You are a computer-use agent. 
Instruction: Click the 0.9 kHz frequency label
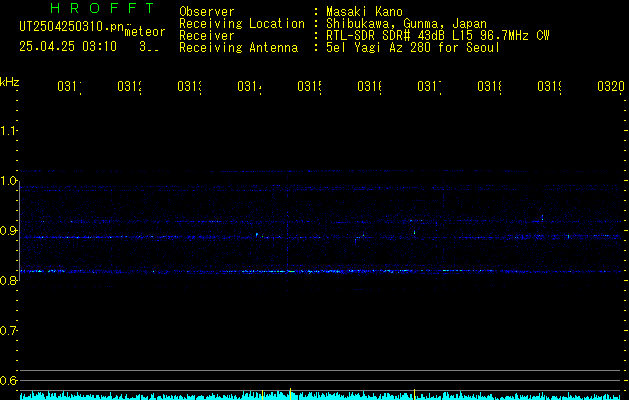[x=8, y=231]
